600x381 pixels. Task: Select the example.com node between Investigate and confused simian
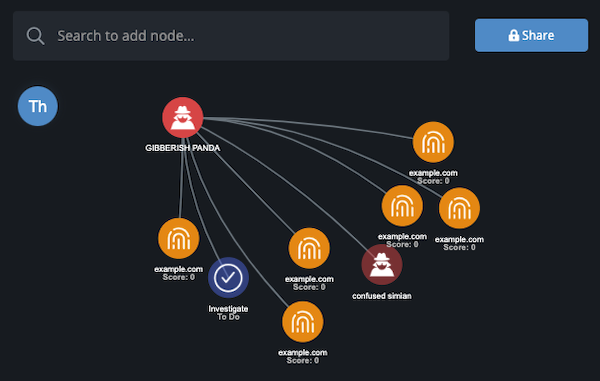click(309, 248)
